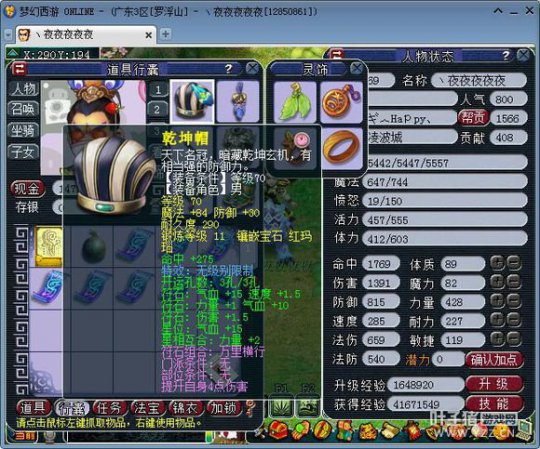
Task: Click the 加锁 lock button
Action: [x=224, y=408]
